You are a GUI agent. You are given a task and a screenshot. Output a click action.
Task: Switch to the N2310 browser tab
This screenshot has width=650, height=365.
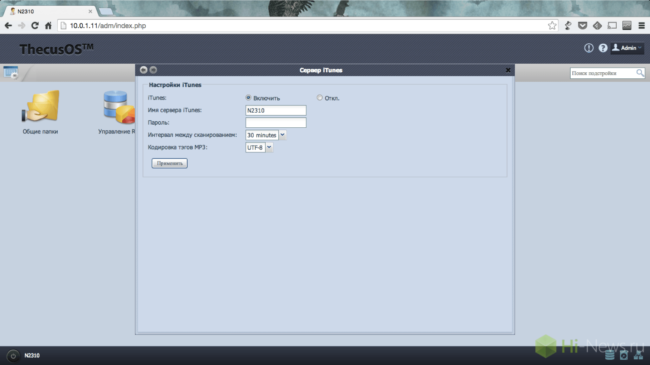(x=50, y=11)
